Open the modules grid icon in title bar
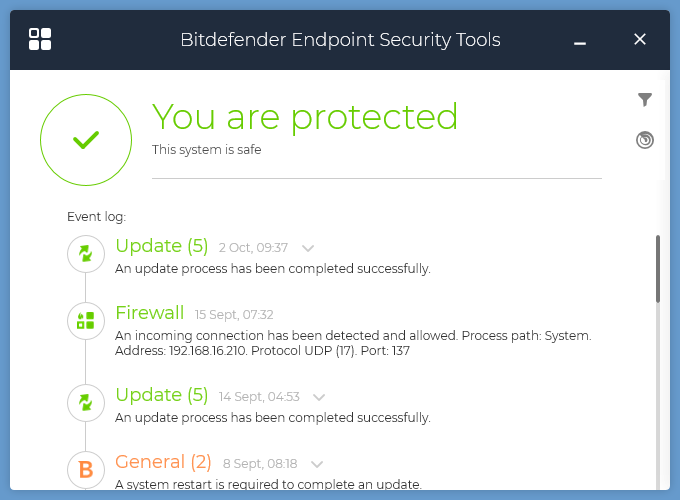The width and height of the screenshot is (680, 500). [x=40, y=39]
